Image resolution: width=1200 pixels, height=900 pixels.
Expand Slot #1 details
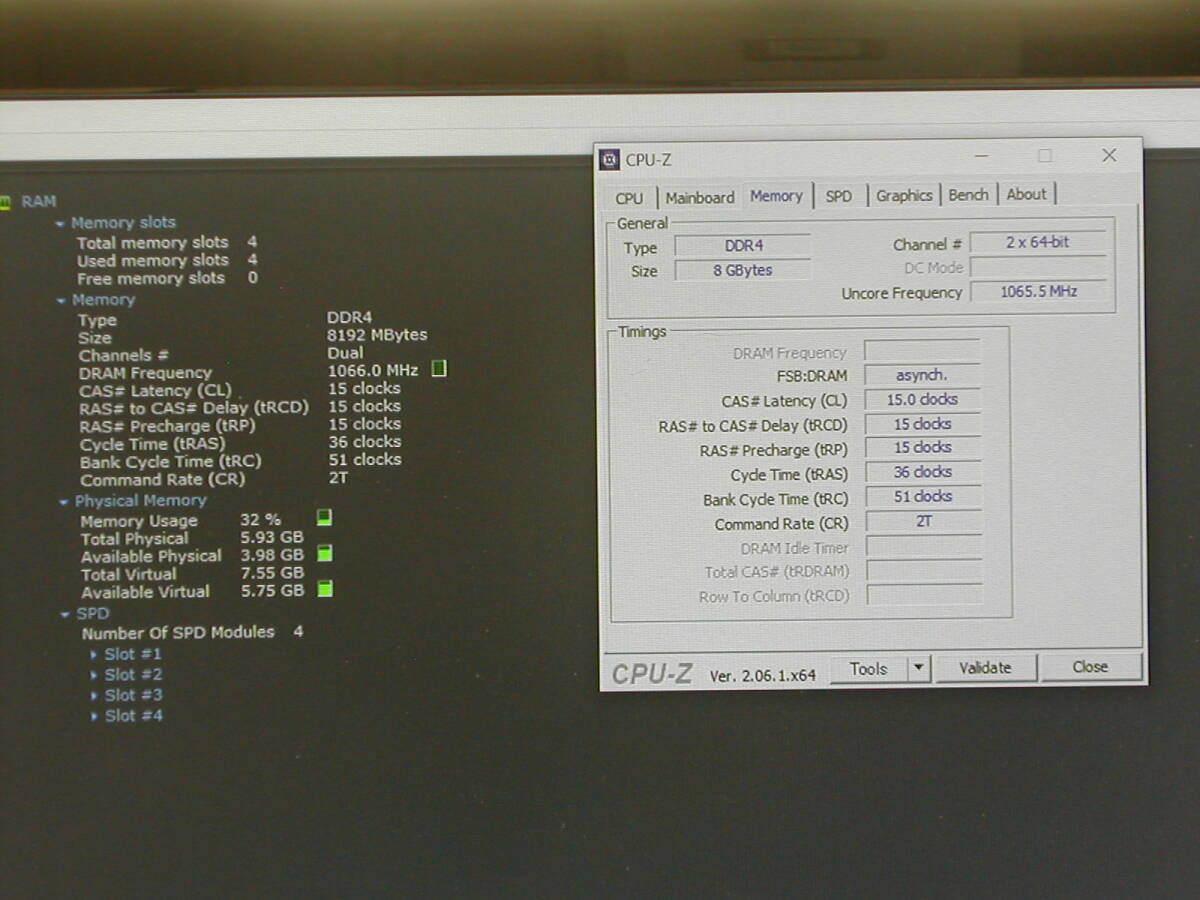[94, 655]
